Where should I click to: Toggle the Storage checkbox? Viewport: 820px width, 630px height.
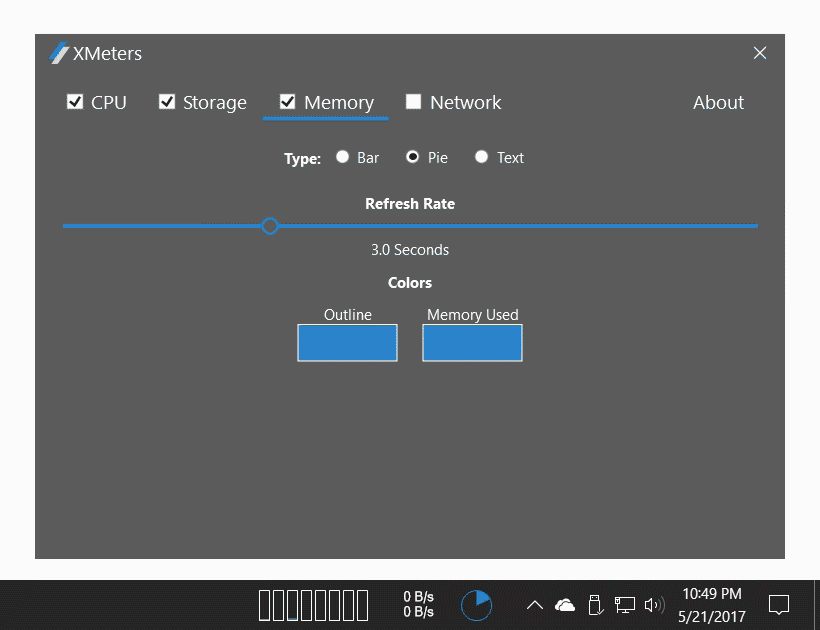tap(167, 102)
